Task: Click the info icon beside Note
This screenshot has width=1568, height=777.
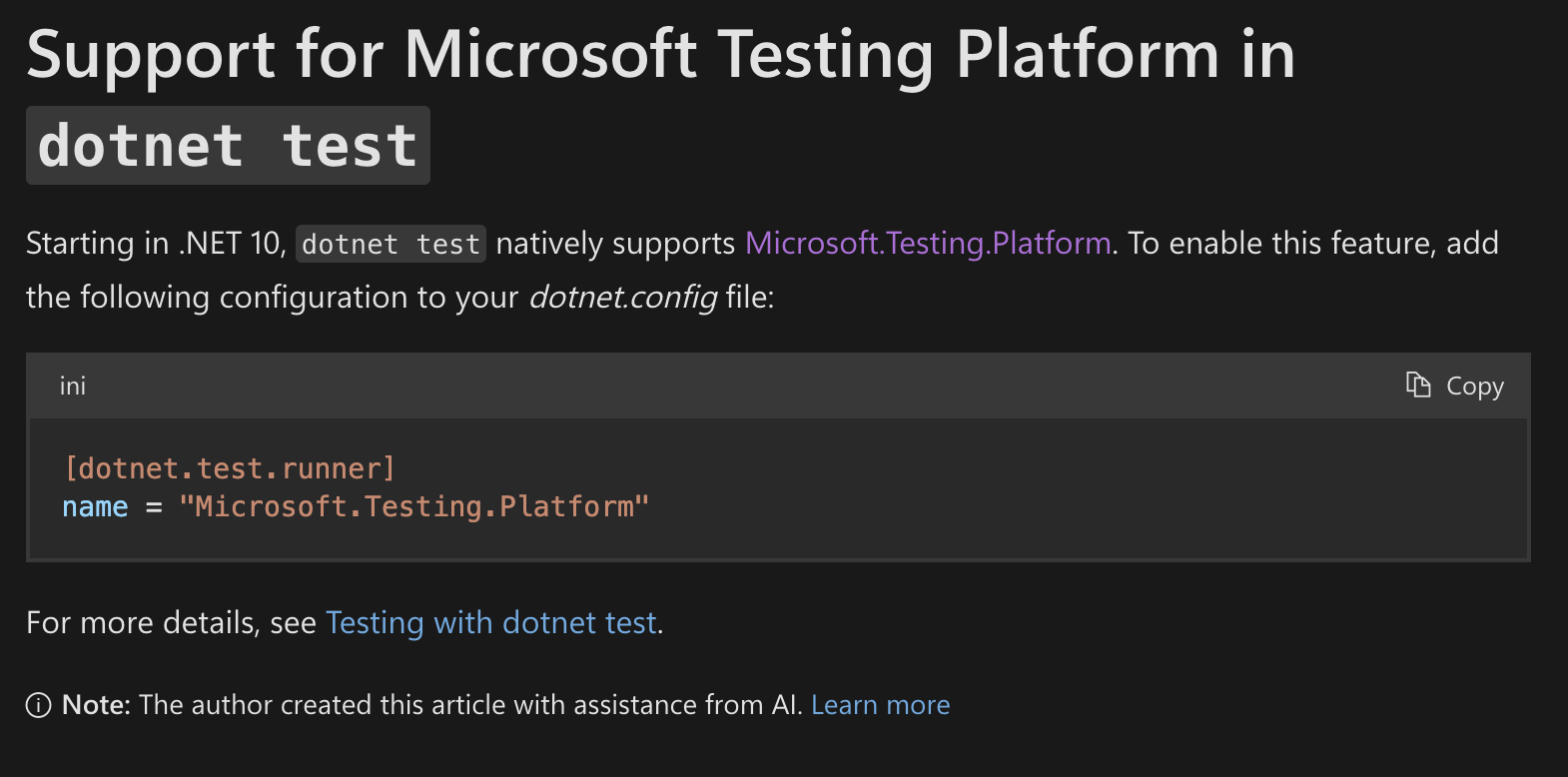Action: [38, 705]
